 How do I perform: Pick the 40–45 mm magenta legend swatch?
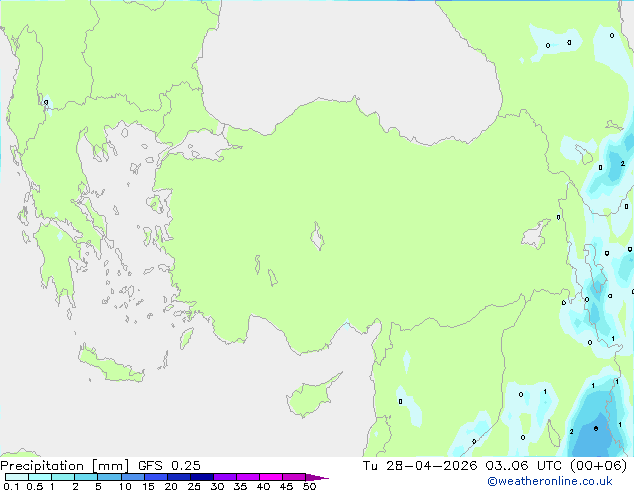click(x=271, y=477)
